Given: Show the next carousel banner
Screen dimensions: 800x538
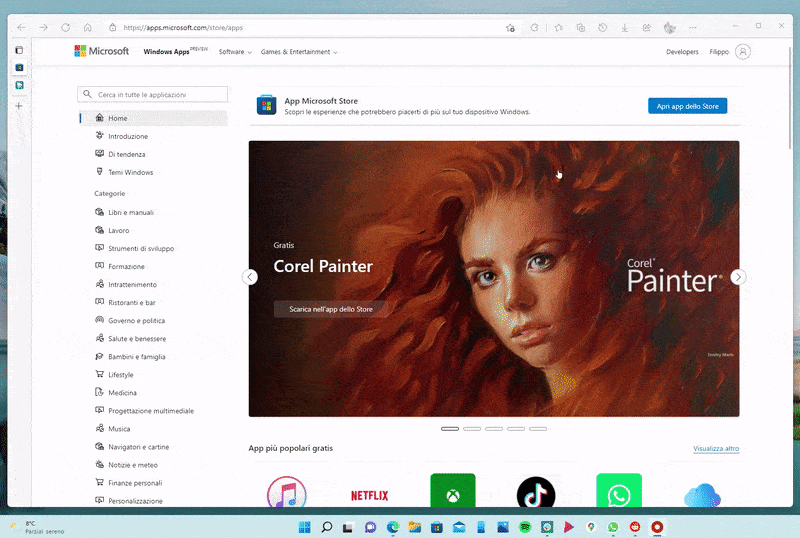Looking at the screenshot, I should [x=738, y=277].
